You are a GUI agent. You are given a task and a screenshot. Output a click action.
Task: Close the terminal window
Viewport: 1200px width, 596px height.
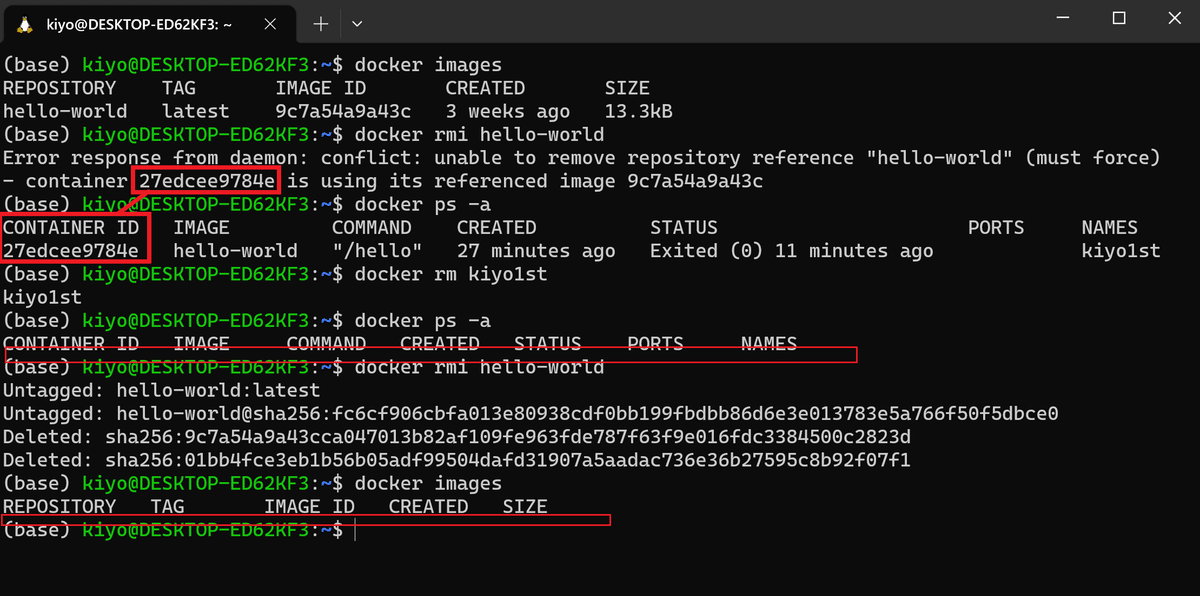coord(1175,18)
